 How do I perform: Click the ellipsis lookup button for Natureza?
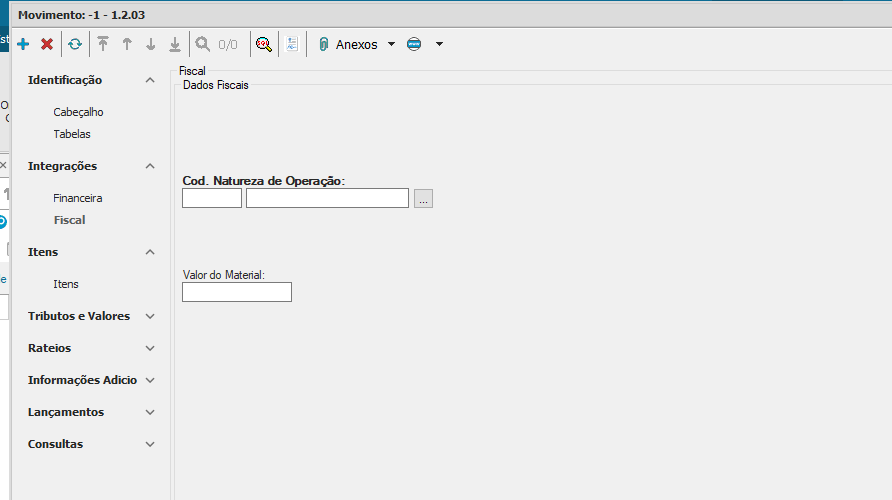point(423,199)
